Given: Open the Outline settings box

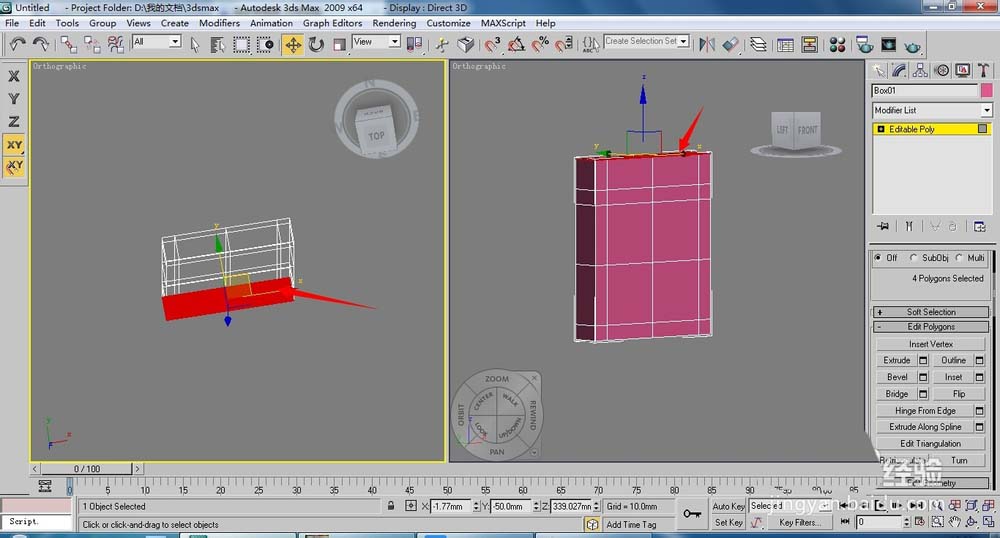Looking at the screenshot, I should pyautogui.click(x=980, y=360).
